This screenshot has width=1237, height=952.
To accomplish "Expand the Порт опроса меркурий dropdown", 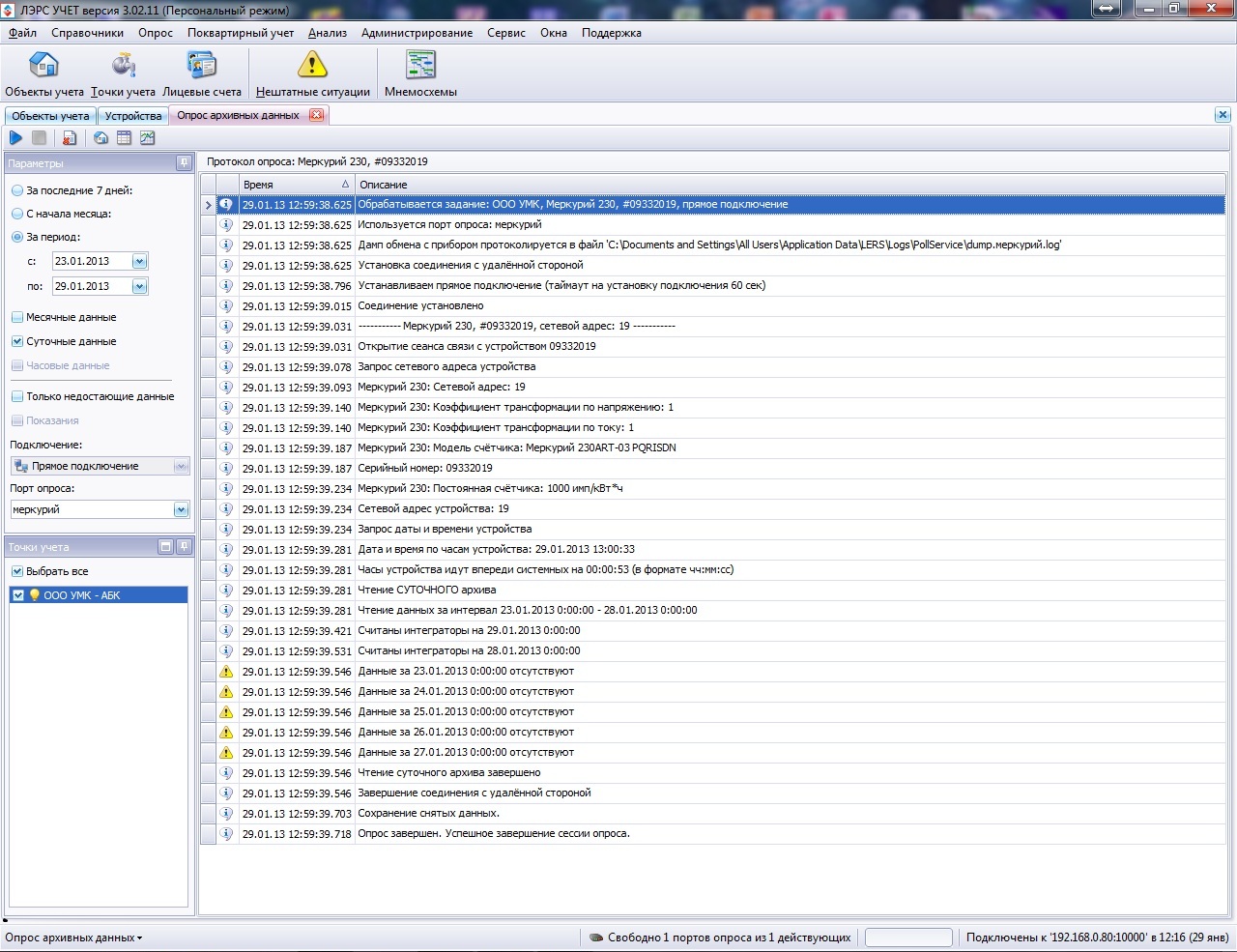I will pyautogui.click(x=181, y=509).
